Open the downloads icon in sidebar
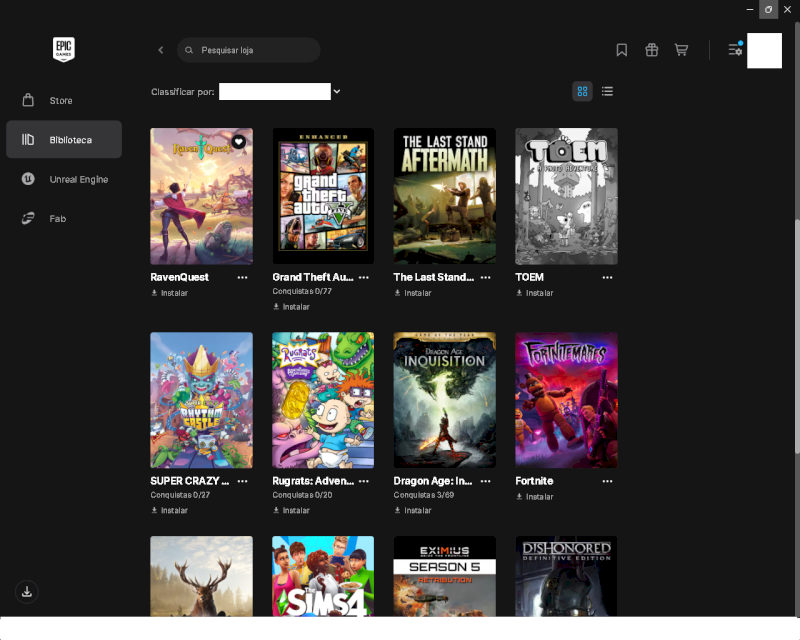800x640 pixels. click(x=27, y=592)
